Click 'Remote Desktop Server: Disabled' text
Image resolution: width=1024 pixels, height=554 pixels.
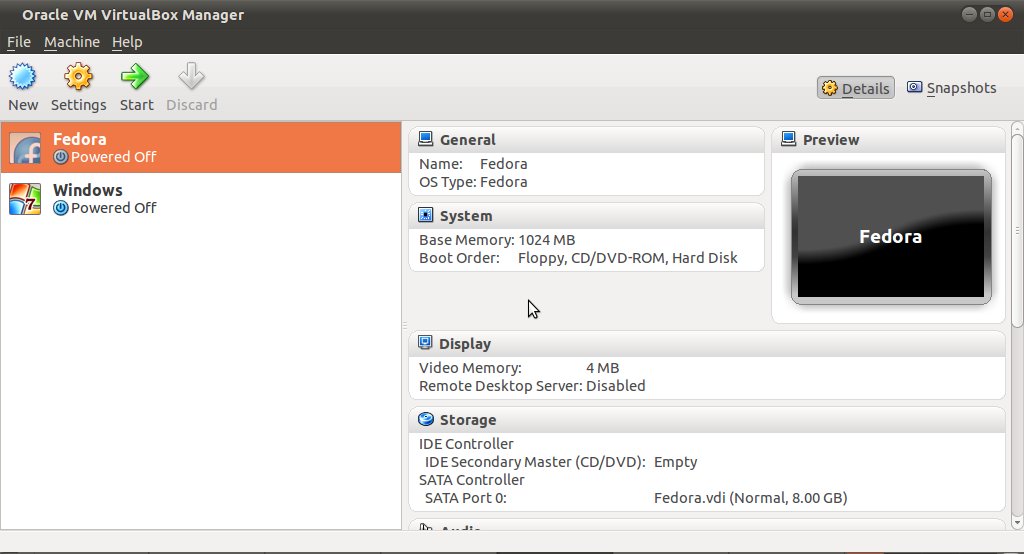coord(532,386)
